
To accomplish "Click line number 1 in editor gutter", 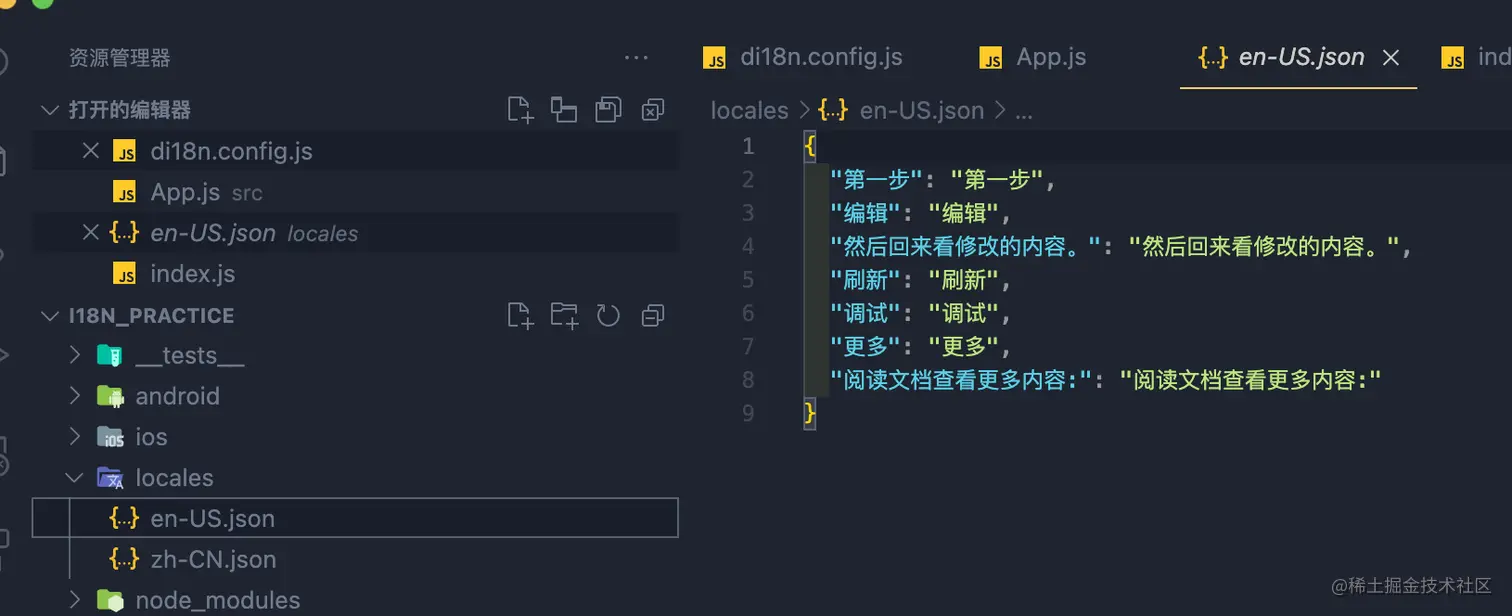I will (748, 146).
